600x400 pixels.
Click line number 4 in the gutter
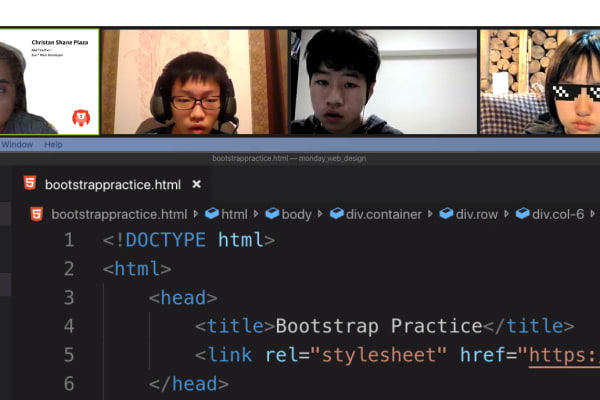(x=69, y=326)
